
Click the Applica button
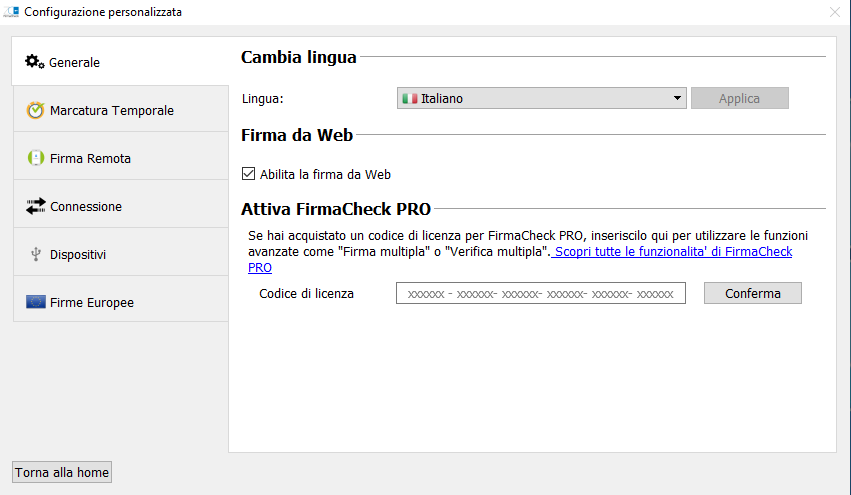(x=740, y=98)
